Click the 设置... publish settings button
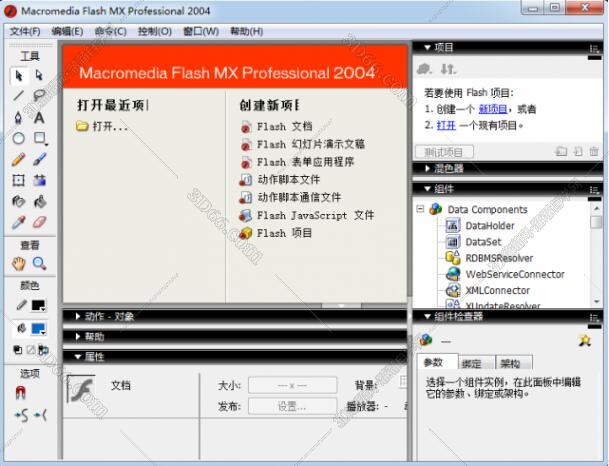This screenshot has height=466, width=609. click(x=292, y=407)
